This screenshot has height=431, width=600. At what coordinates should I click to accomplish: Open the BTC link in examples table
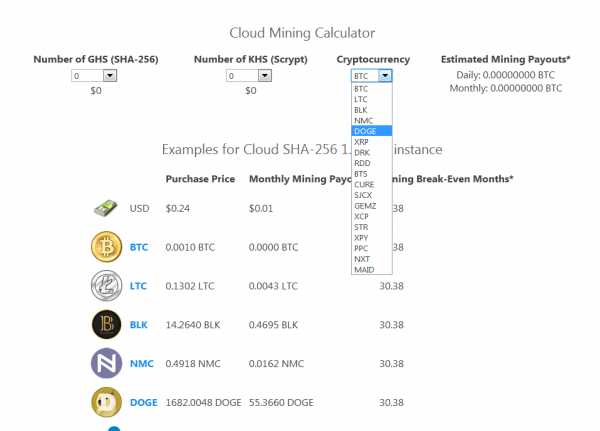pos(139,247)
